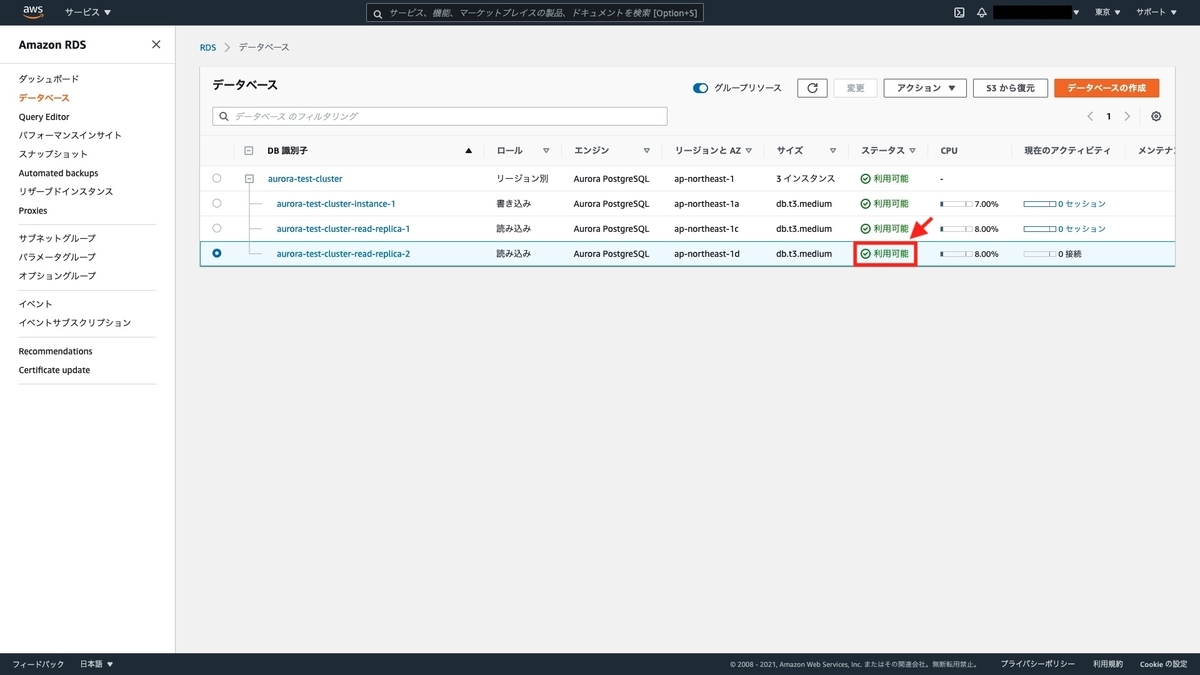Open パラメータグループ in sidebar
The image size is (1200, 675).
pos(57,257)
